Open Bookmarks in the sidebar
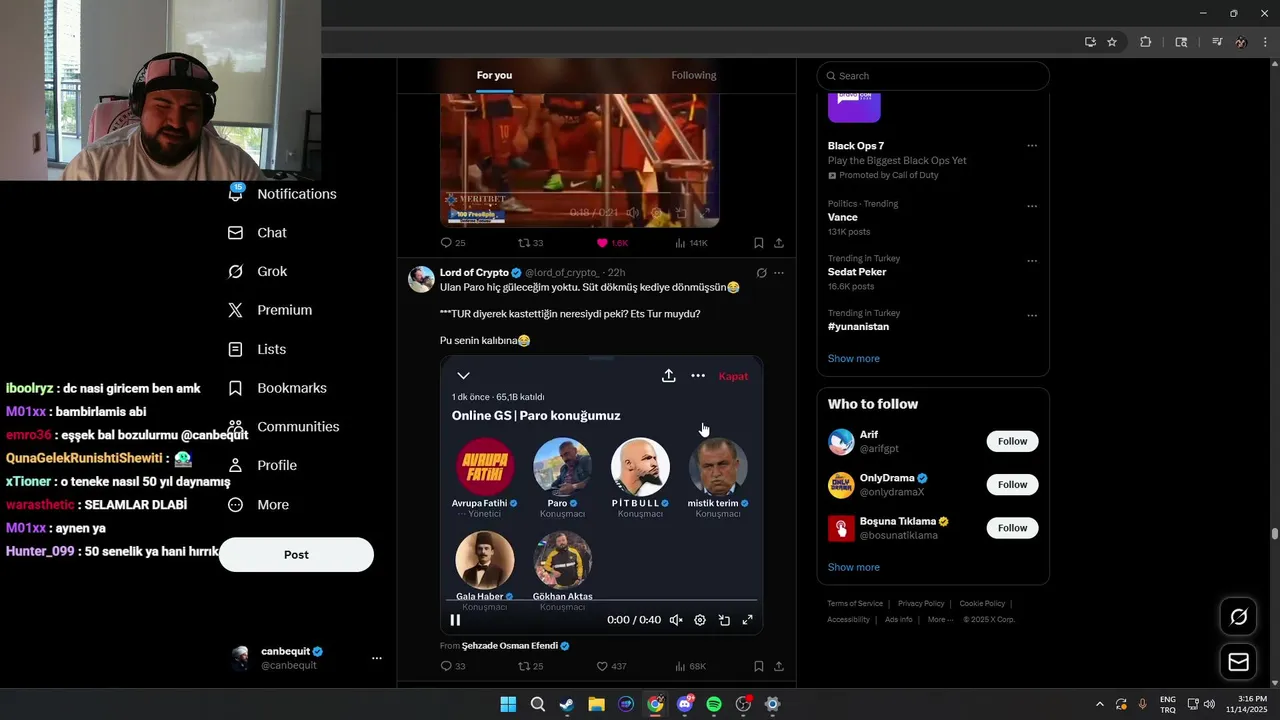This screenshot has height=720, width=1280. (277, 388)
